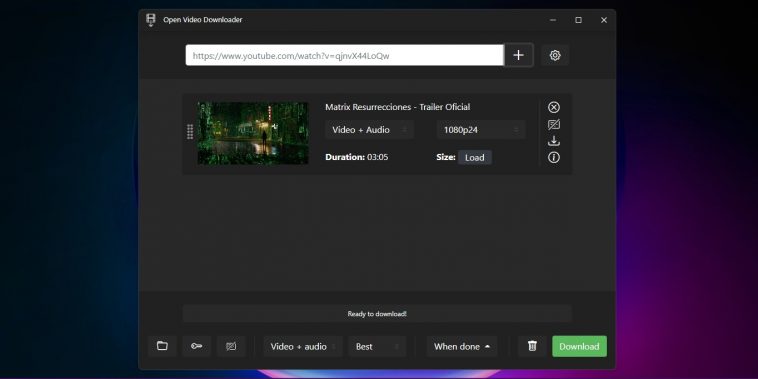This screenshot has width=758, height=379.
Task: Maximize the Open Video Downloader window
Action: [578, 20]
